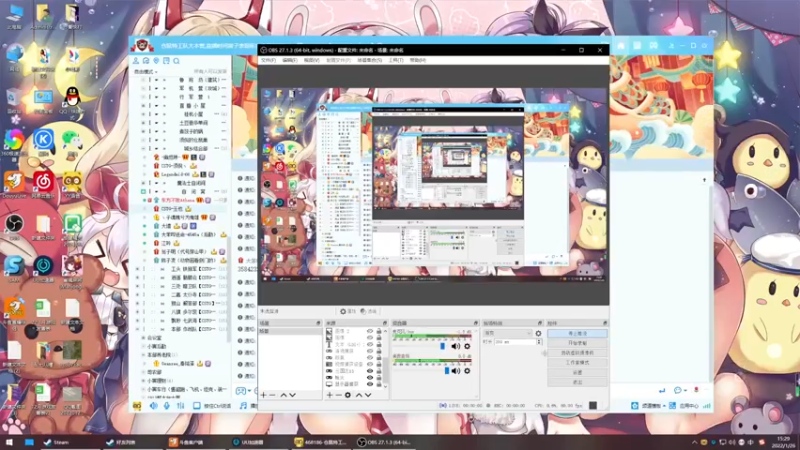Screen dimensions: 800x450
Task: Open OBS 帮助(H) menu
Action: coord(417,60)
